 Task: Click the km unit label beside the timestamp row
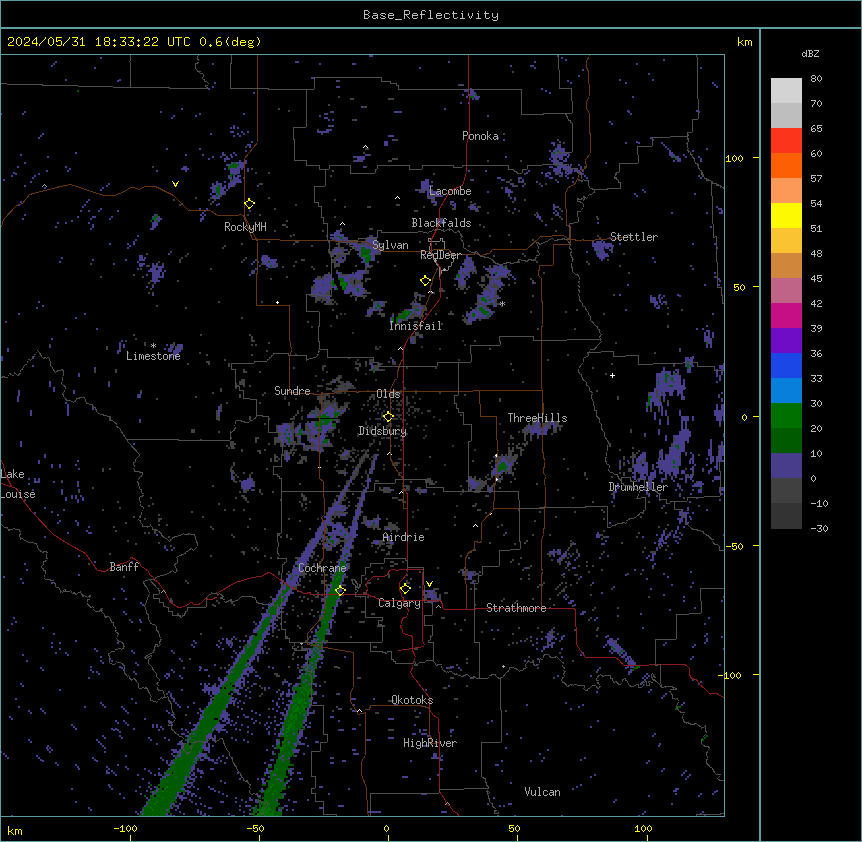tap(745, 42)
